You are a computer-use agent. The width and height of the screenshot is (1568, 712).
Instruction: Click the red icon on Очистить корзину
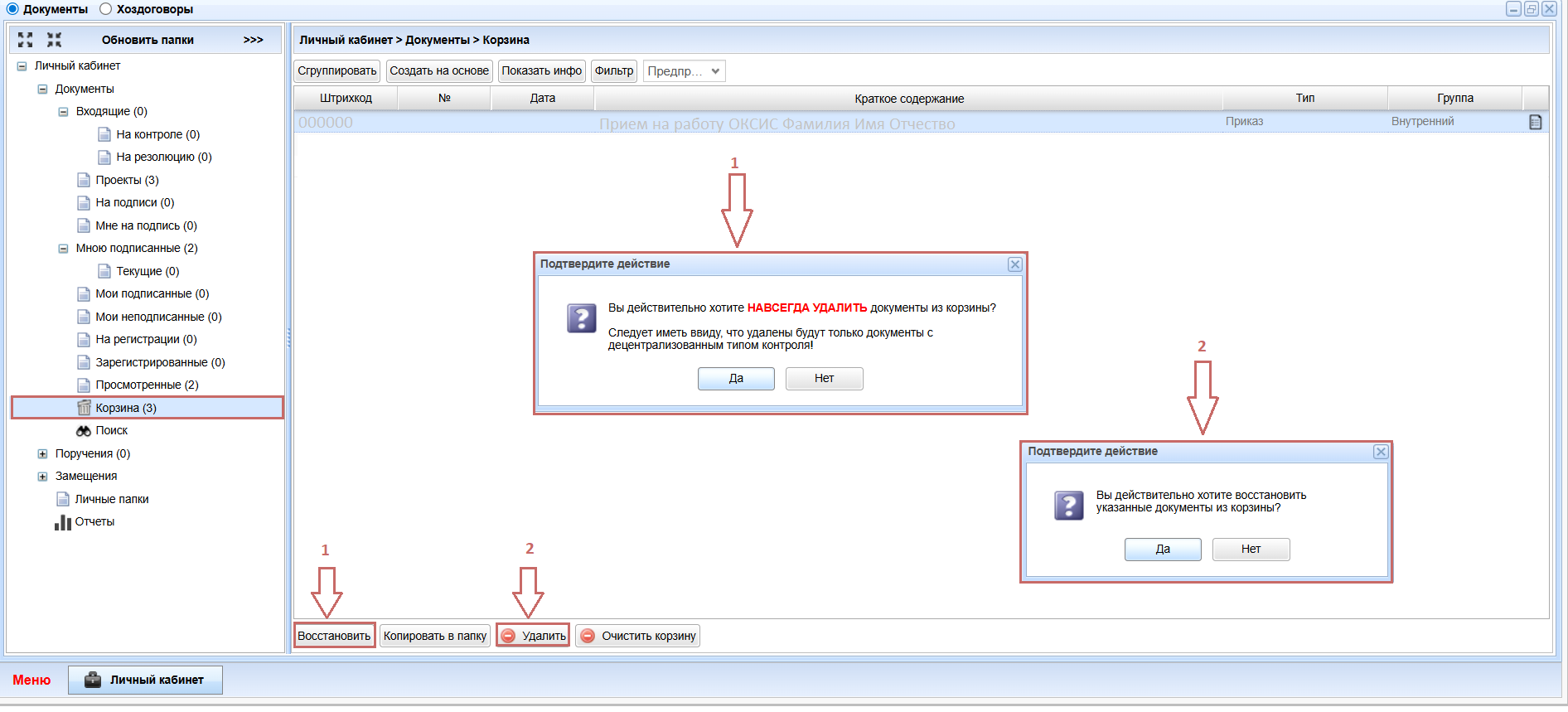pyautogui.click(x=588, y=636)
